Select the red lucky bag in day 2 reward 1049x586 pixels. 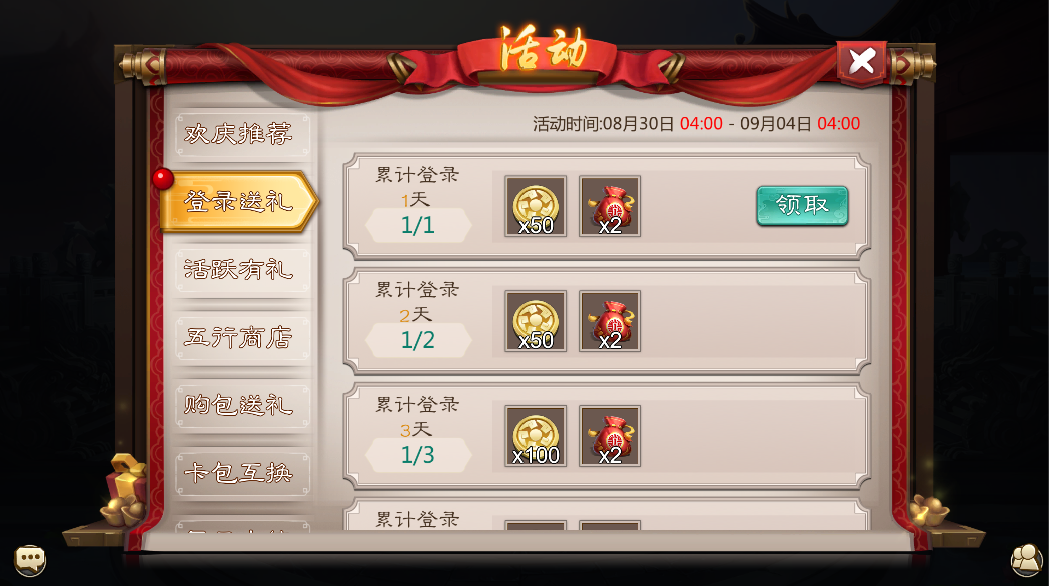[x=609, y=321]
